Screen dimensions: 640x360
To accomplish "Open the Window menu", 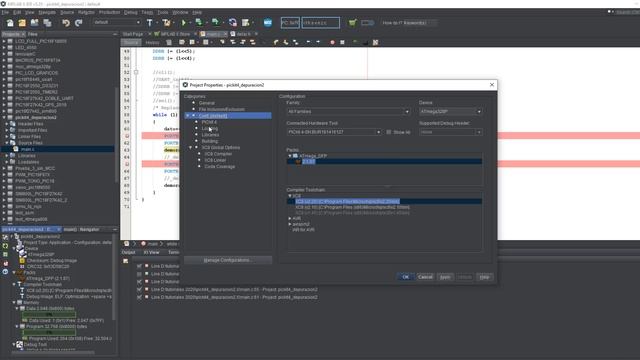I will (x=180, y=13).
